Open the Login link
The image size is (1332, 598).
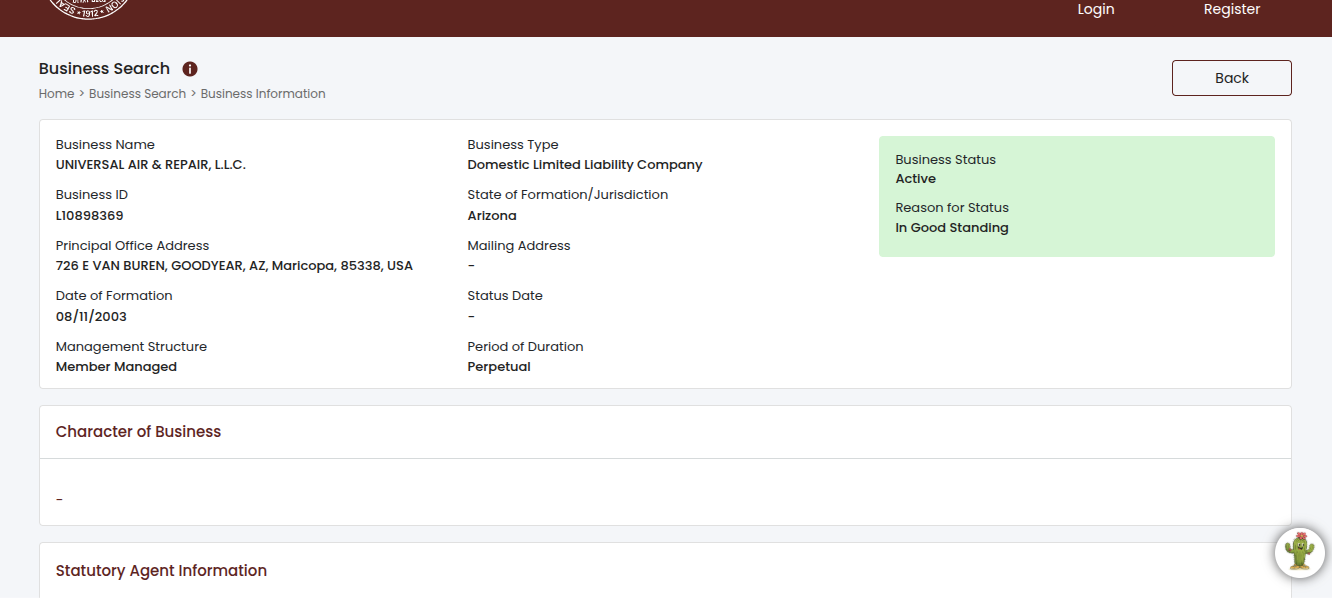(1096, 9)
